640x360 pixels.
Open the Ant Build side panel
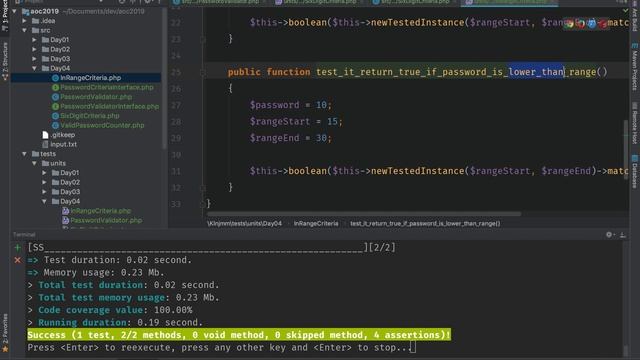(x=635, y=16)
